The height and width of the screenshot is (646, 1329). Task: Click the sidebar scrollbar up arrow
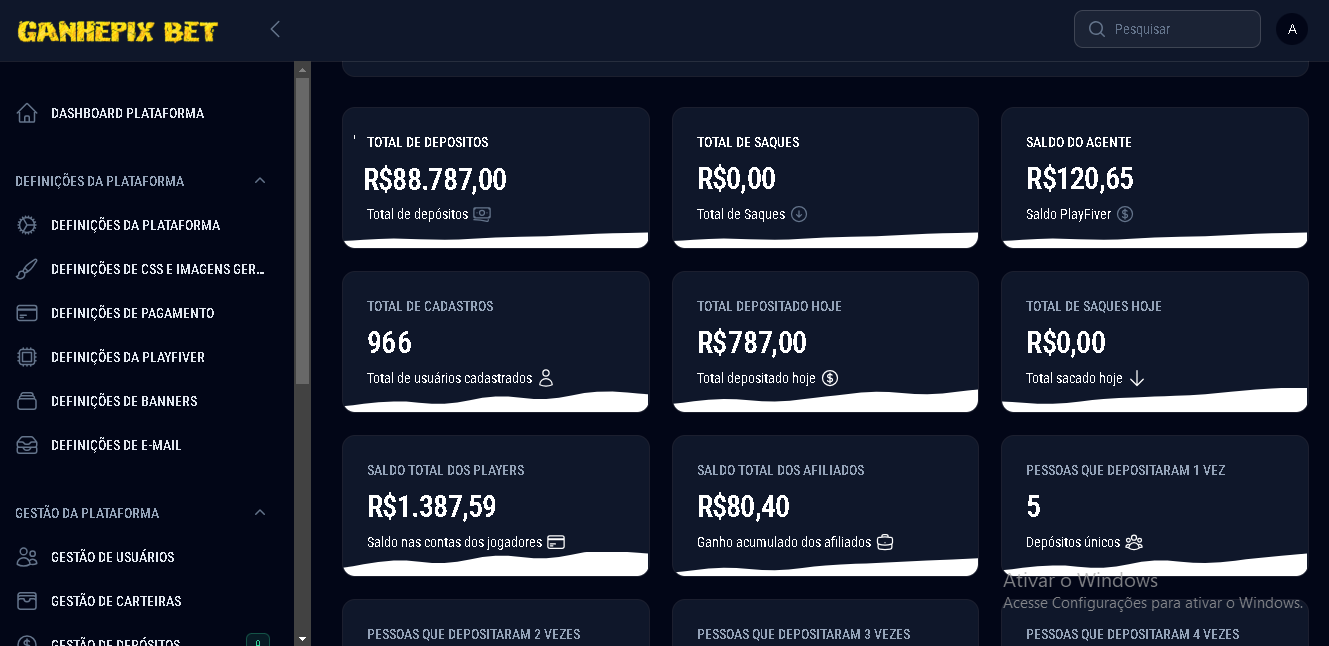coord(302,70)
